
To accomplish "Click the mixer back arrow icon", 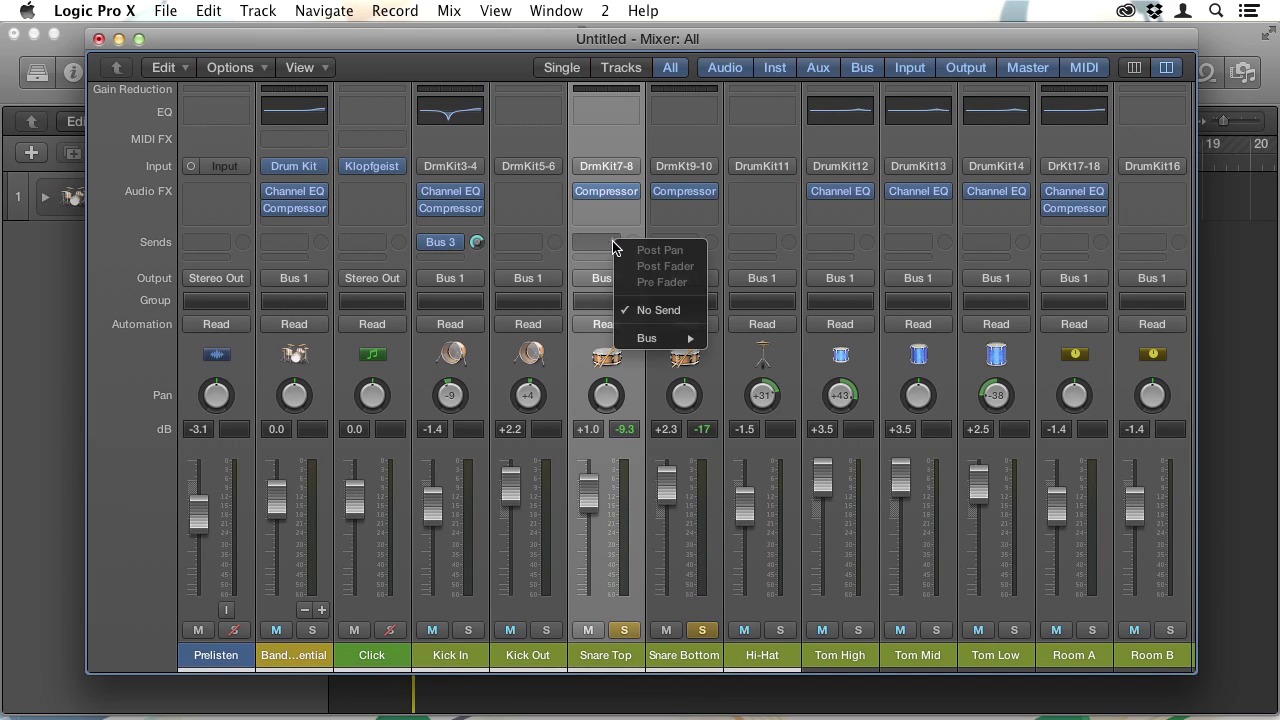I will coord(116,68).
